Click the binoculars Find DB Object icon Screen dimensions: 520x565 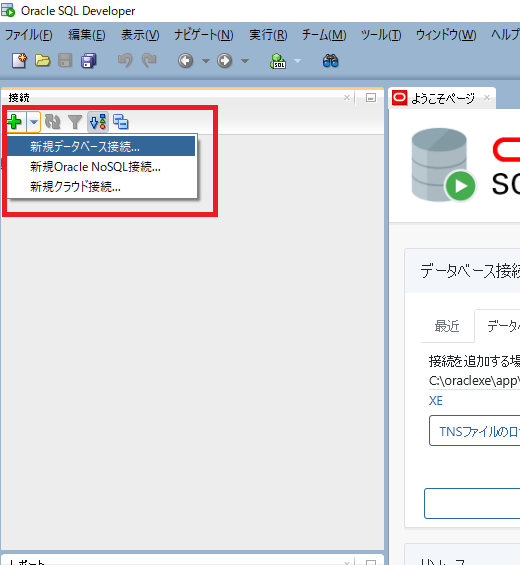click(x=330, y=61)
